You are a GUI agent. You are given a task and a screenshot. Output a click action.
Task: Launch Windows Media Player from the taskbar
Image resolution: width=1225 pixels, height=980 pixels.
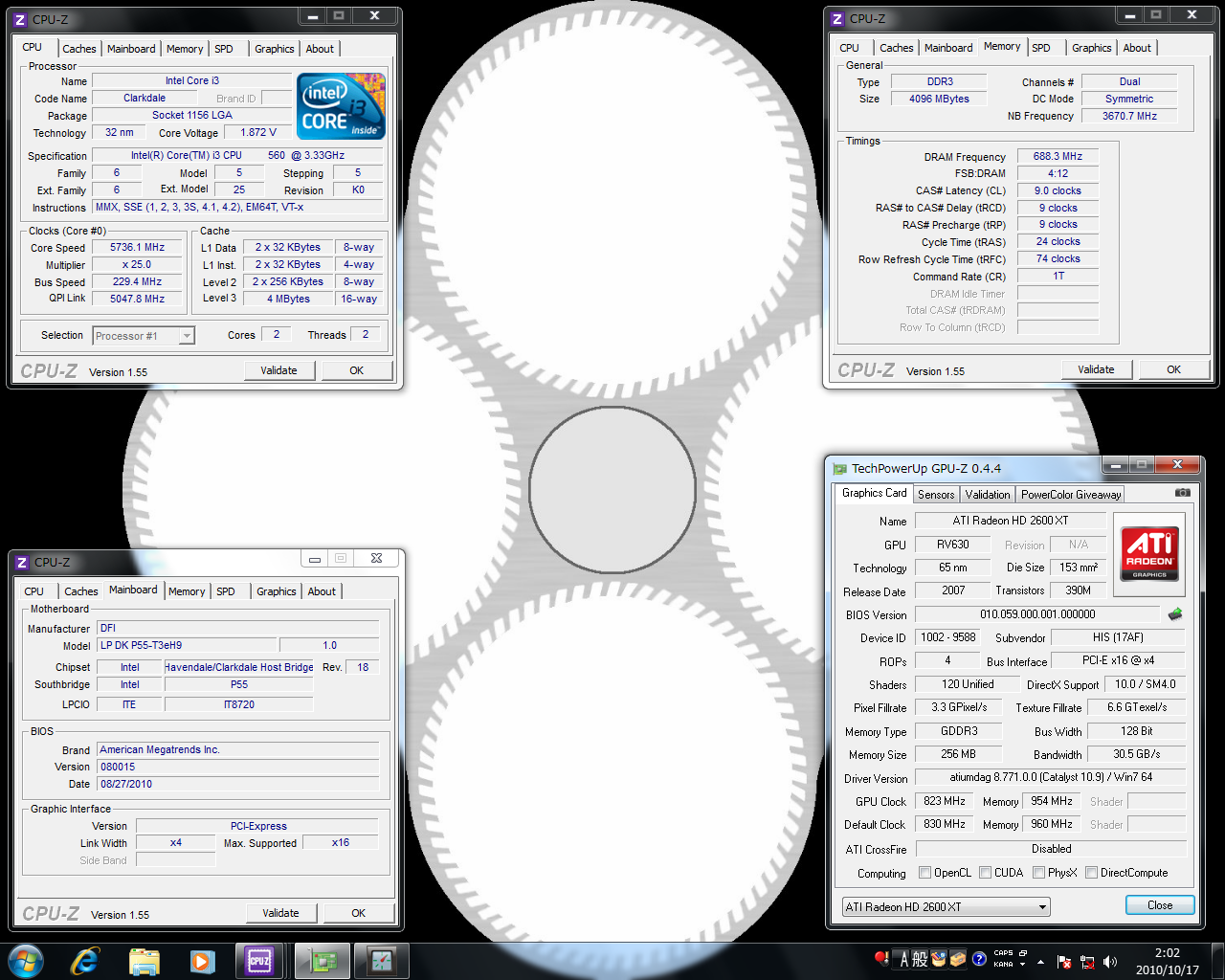(x=203, y=961)
